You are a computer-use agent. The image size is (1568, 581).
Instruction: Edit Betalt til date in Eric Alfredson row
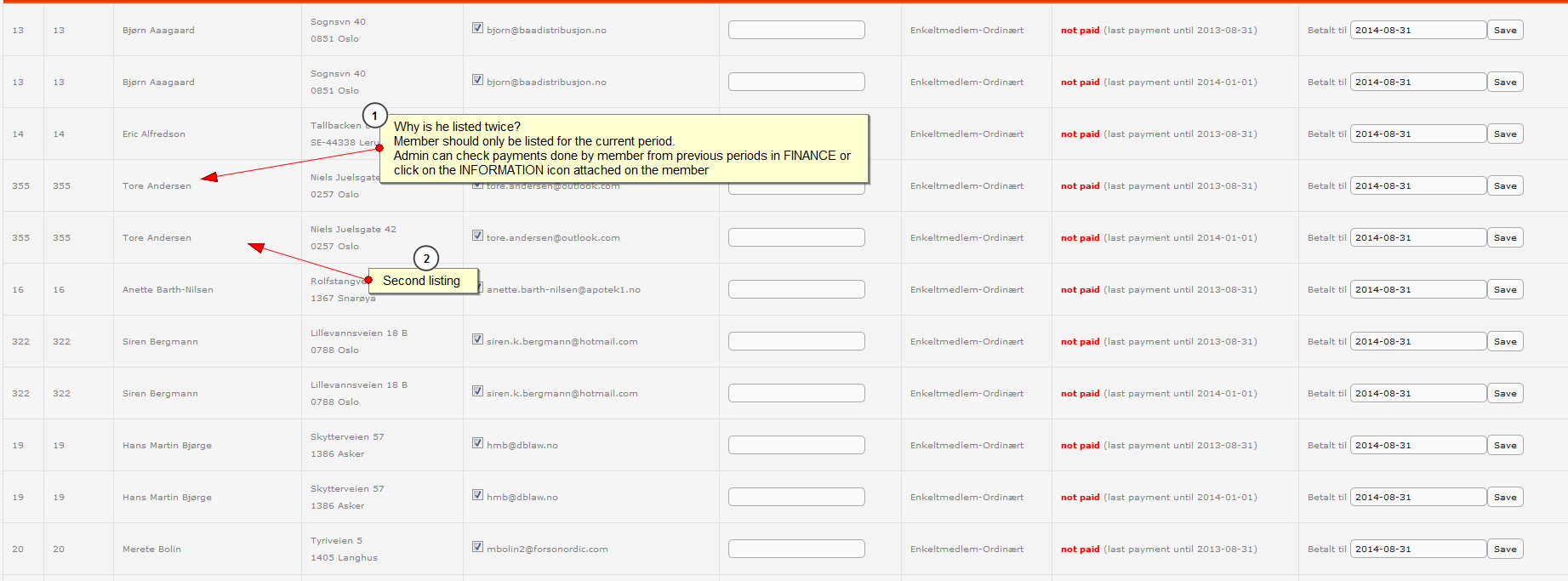(1418, 134)
